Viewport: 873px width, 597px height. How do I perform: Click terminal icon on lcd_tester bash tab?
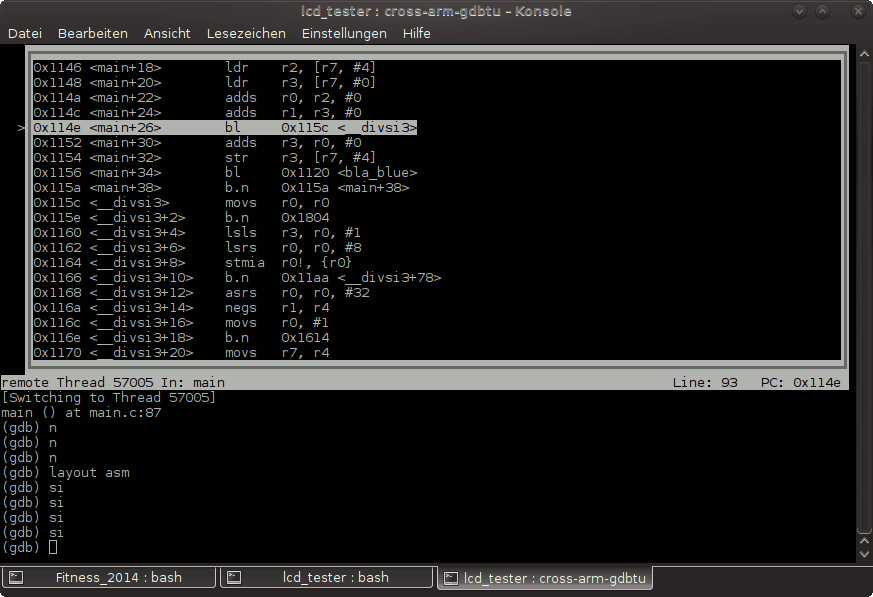click(x=234, y=578)
